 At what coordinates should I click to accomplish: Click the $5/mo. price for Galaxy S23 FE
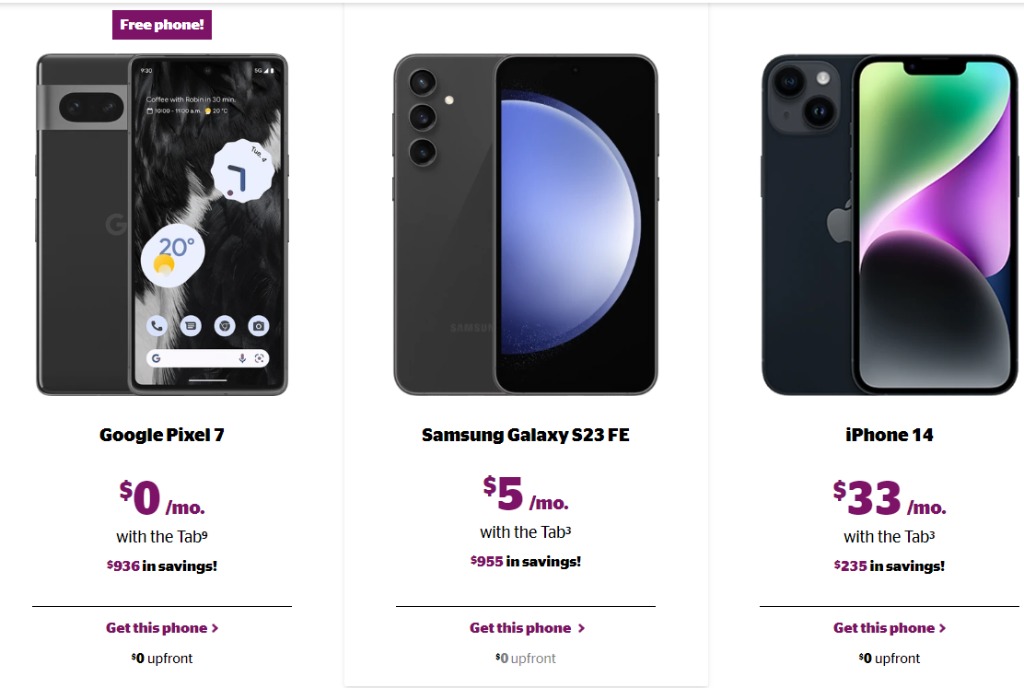tap(526, 492)
